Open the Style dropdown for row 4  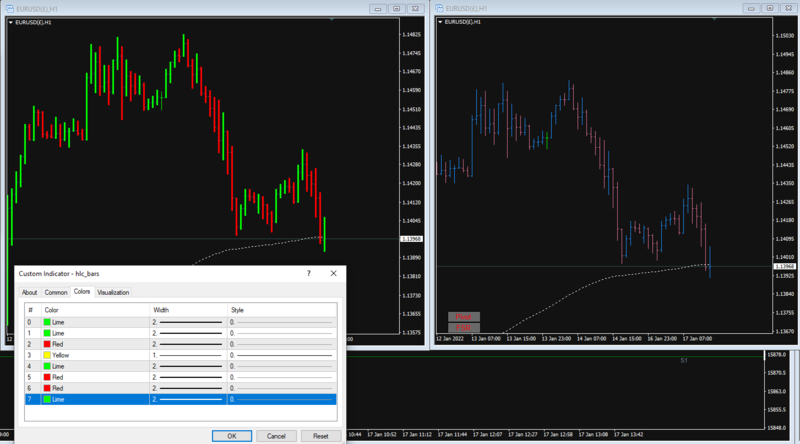point(282,366)
